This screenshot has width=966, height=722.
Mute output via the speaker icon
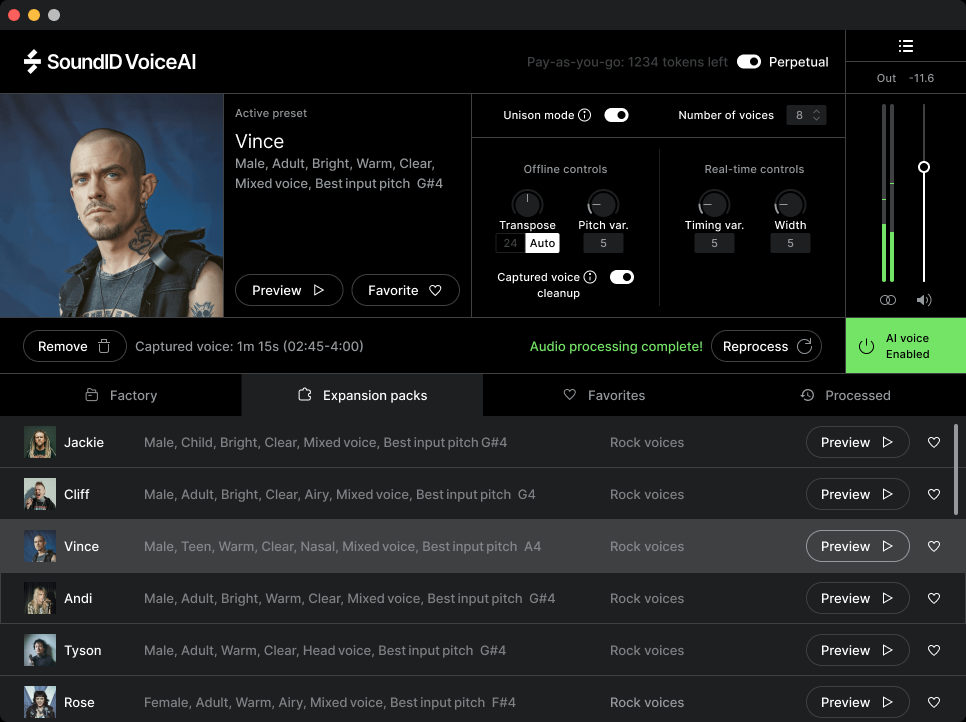pyautogui.click(x=923, y=299)
